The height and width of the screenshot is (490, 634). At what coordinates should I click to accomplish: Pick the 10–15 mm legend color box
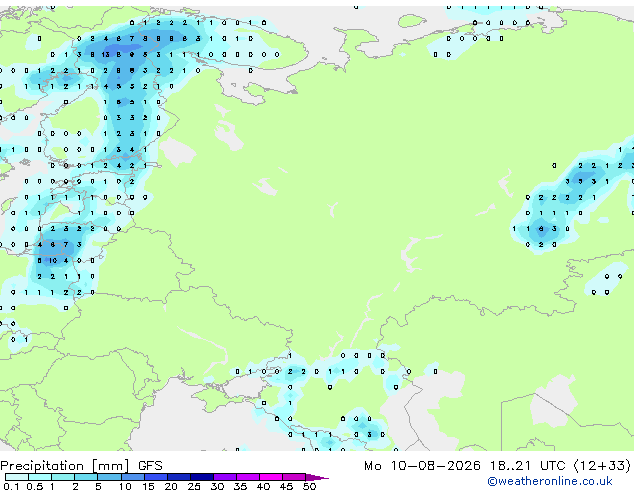click(132, 477)
